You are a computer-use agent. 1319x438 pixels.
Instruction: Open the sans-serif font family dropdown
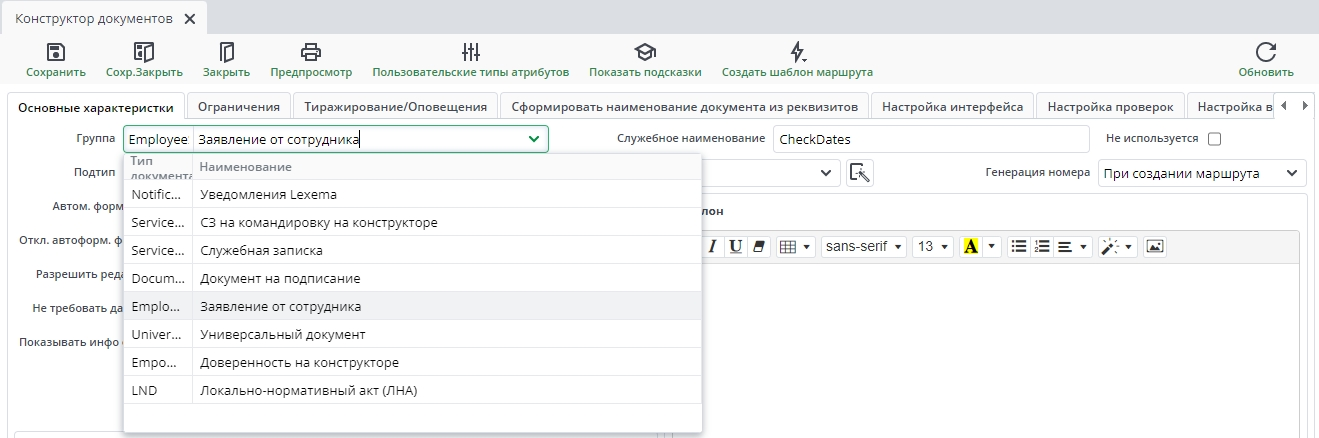[x=864, y=246]
